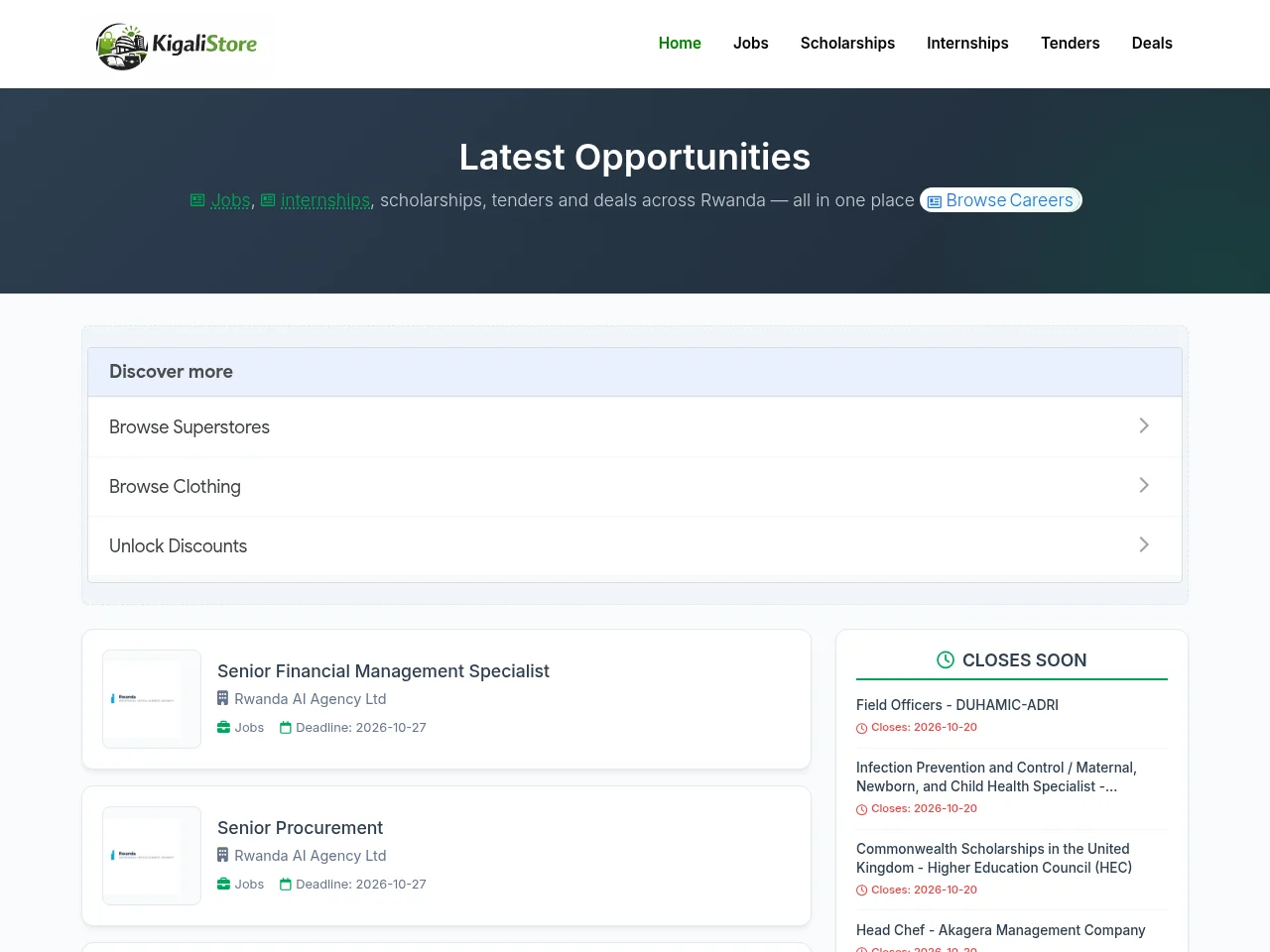Expand chevron on Unlock Discounts row
The height and width of the screenshot is (952, 1270).
(x=1144, y=544)
